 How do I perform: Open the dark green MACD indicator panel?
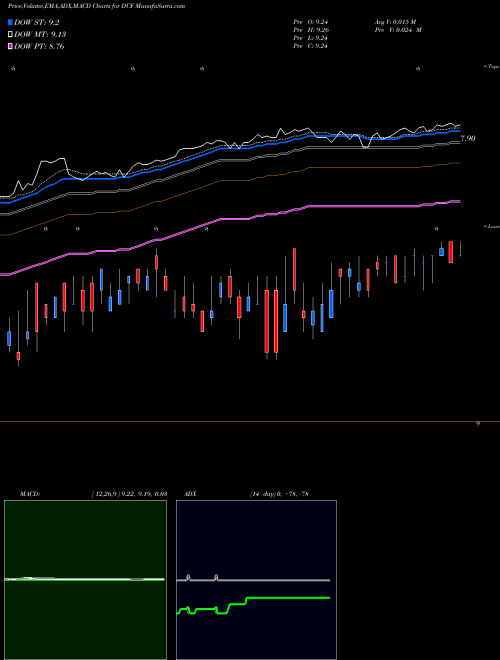(85, 580)
